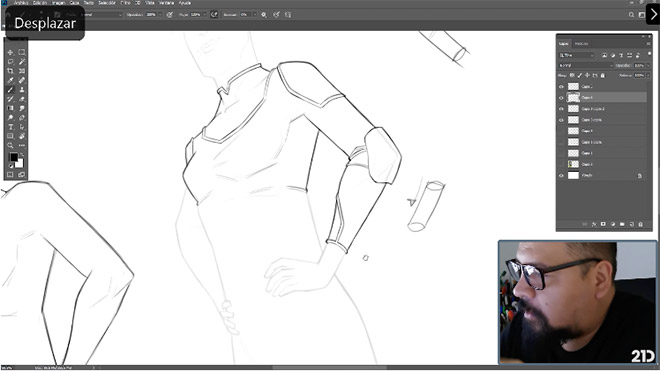Select the Smudge/Blur tool

(22, 108)
